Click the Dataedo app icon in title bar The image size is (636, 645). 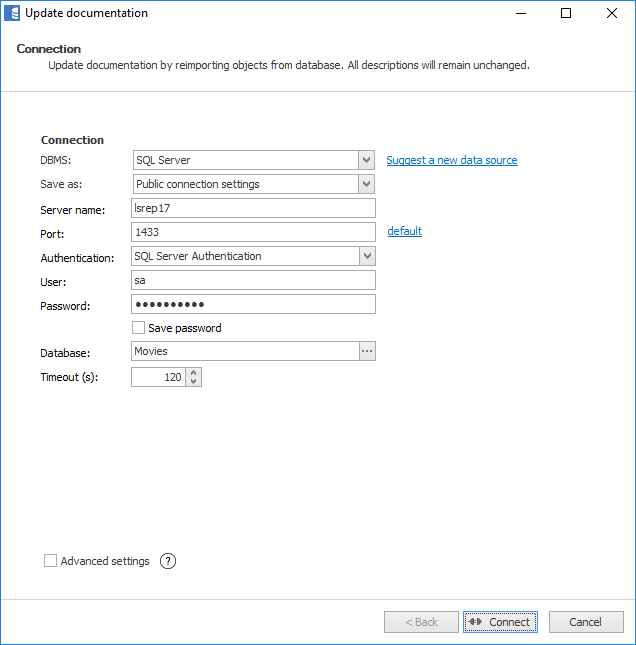12,14
